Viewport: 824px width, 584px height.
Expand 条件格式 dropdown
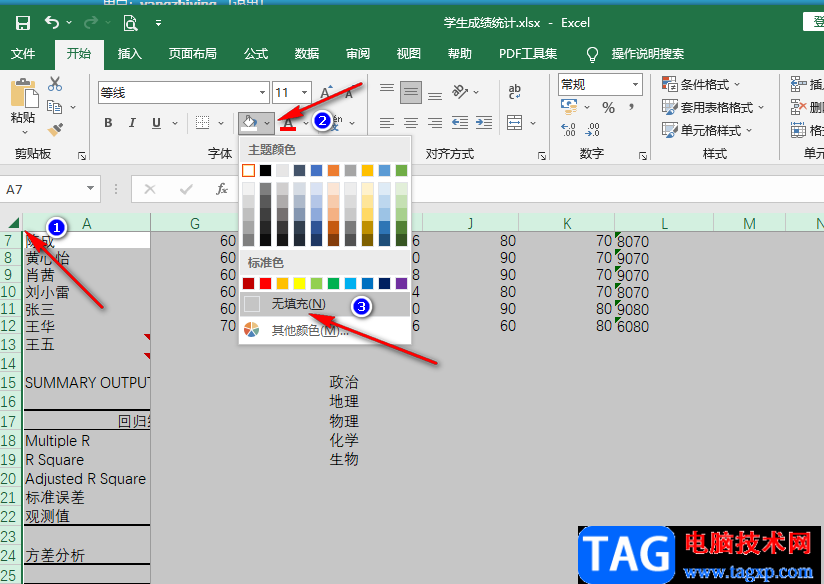[736, 85]
